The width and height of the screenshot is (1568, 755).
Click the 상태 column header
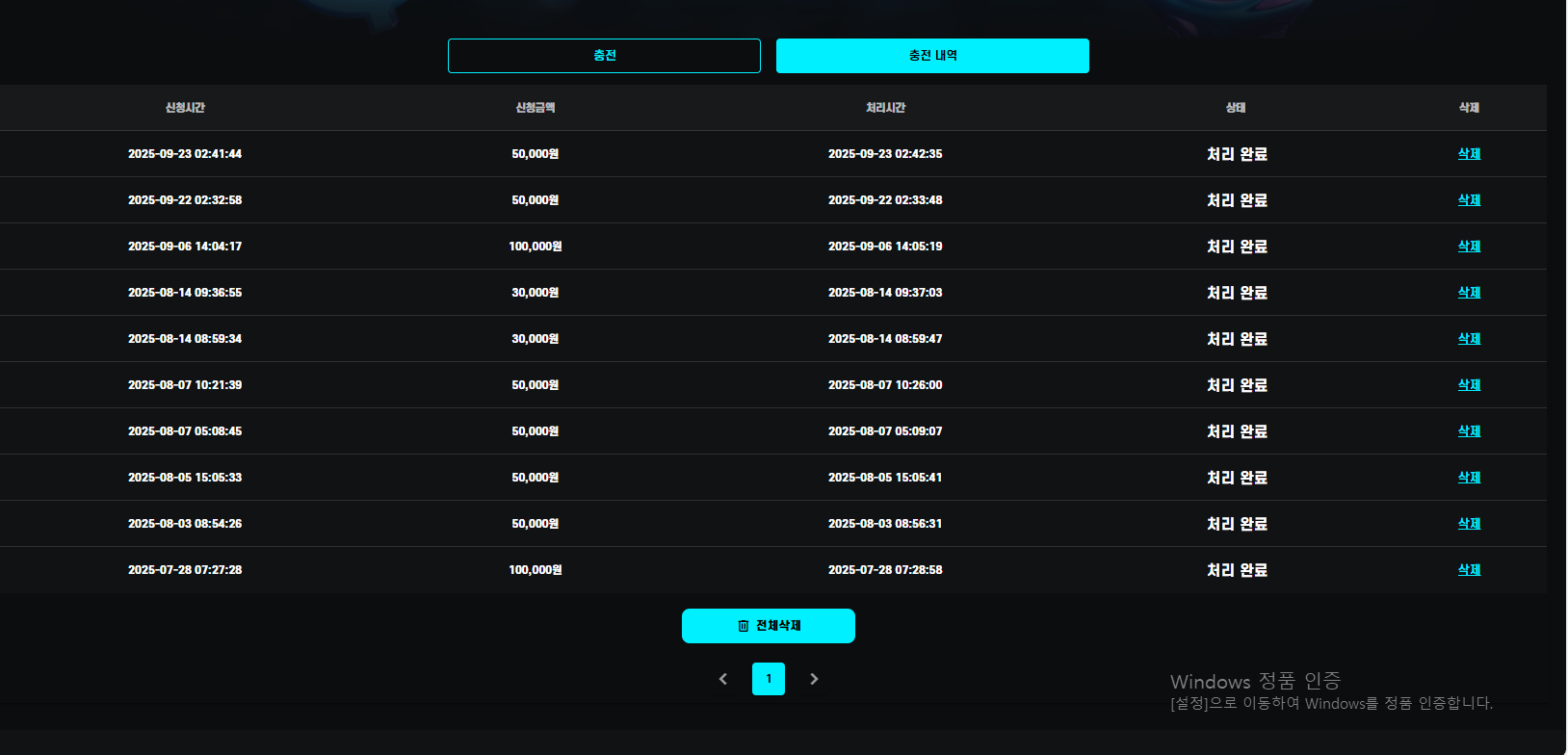point(1236,108)
